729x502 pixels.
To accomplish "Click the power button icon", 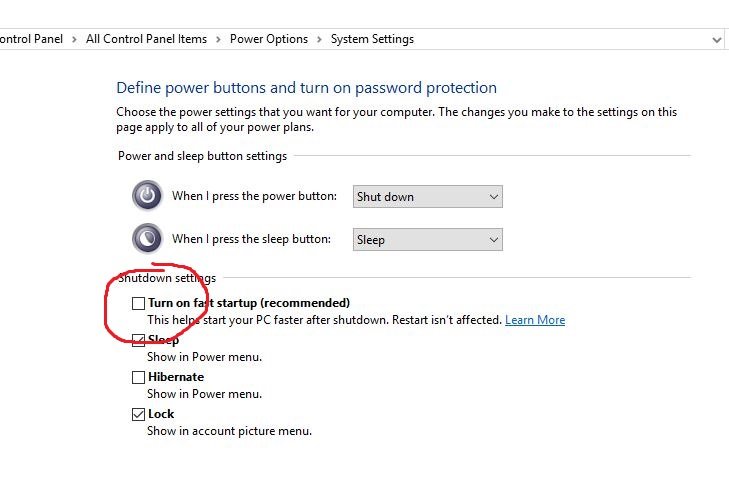I will point(147,196).
